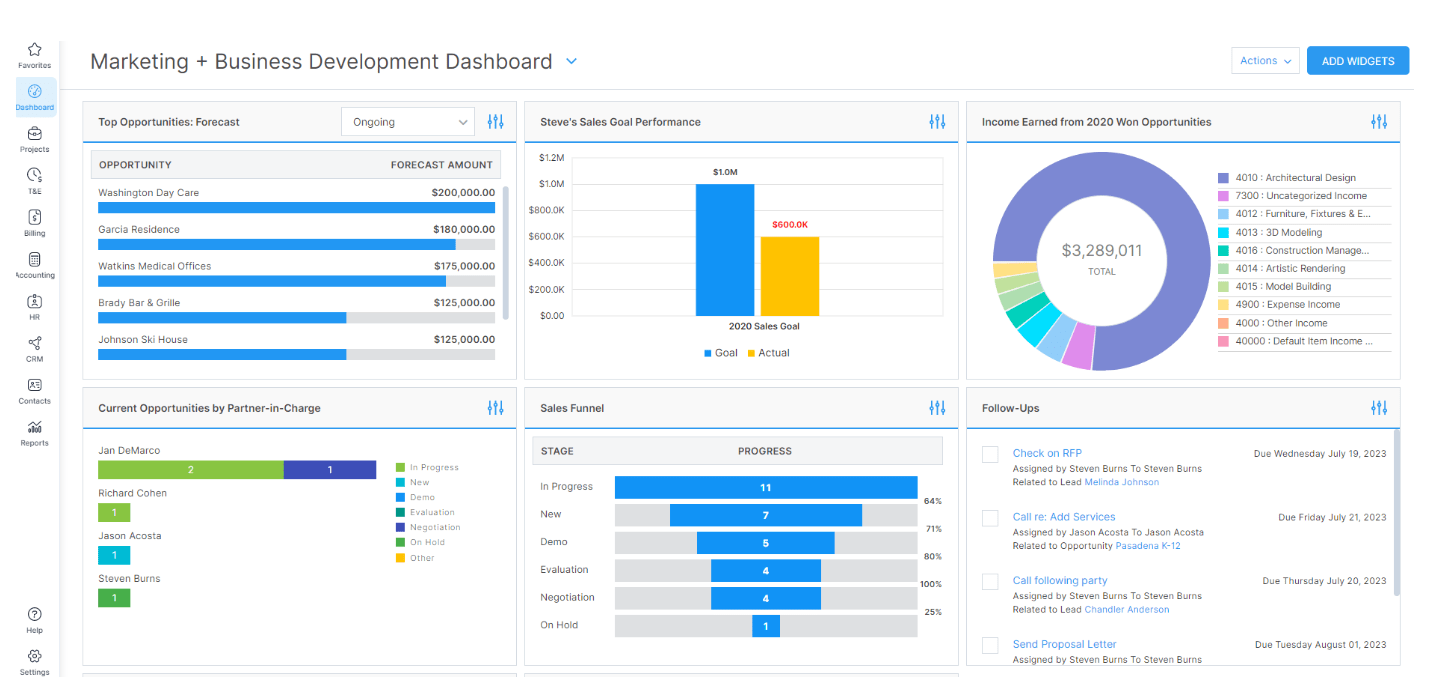Go to T&E clock icon
1432x696 pixels.
34,176
